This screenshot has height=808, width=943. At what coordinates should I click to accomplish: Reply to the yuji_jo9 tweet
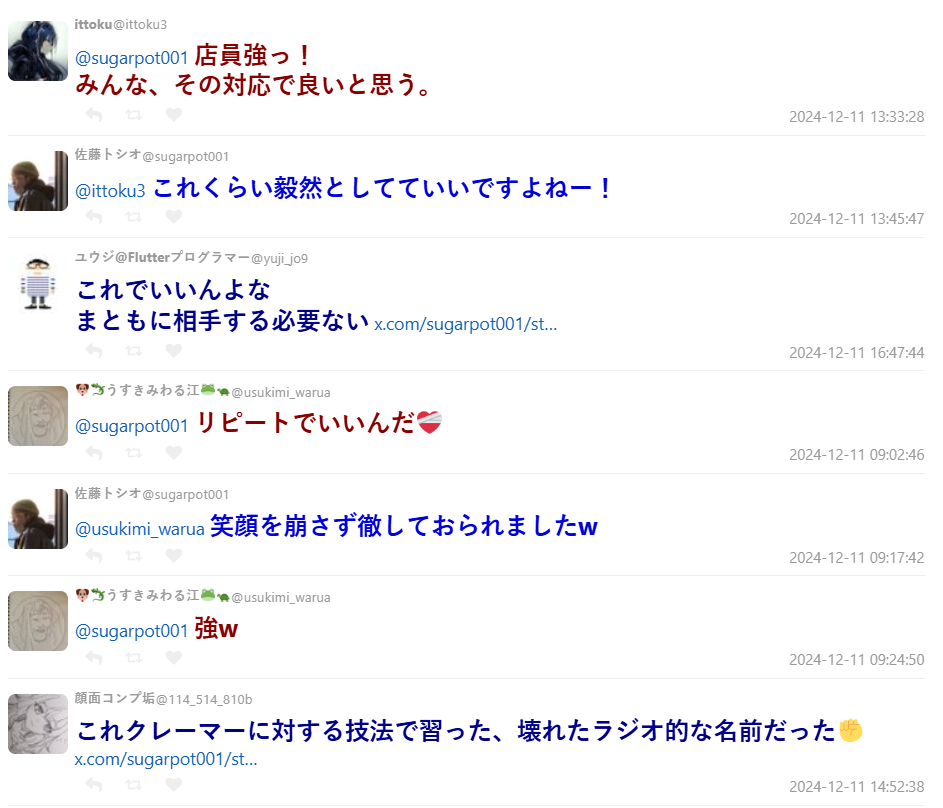coord(94,350)
